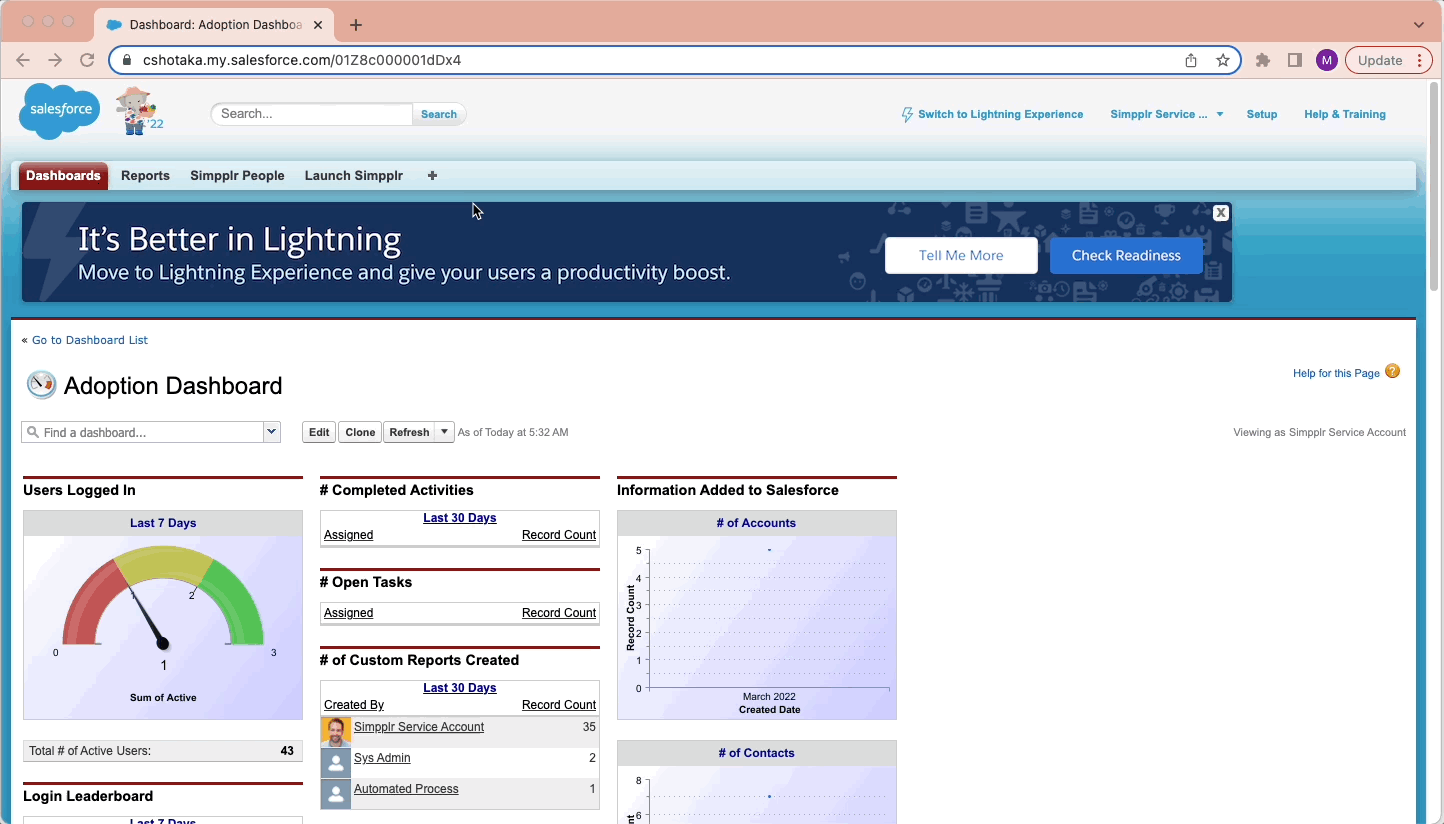The image size is (1444, 824).
Task: Click Last 30 Days under Custom Reports Created
Action: pyautogui.click(x=460, y=688)
